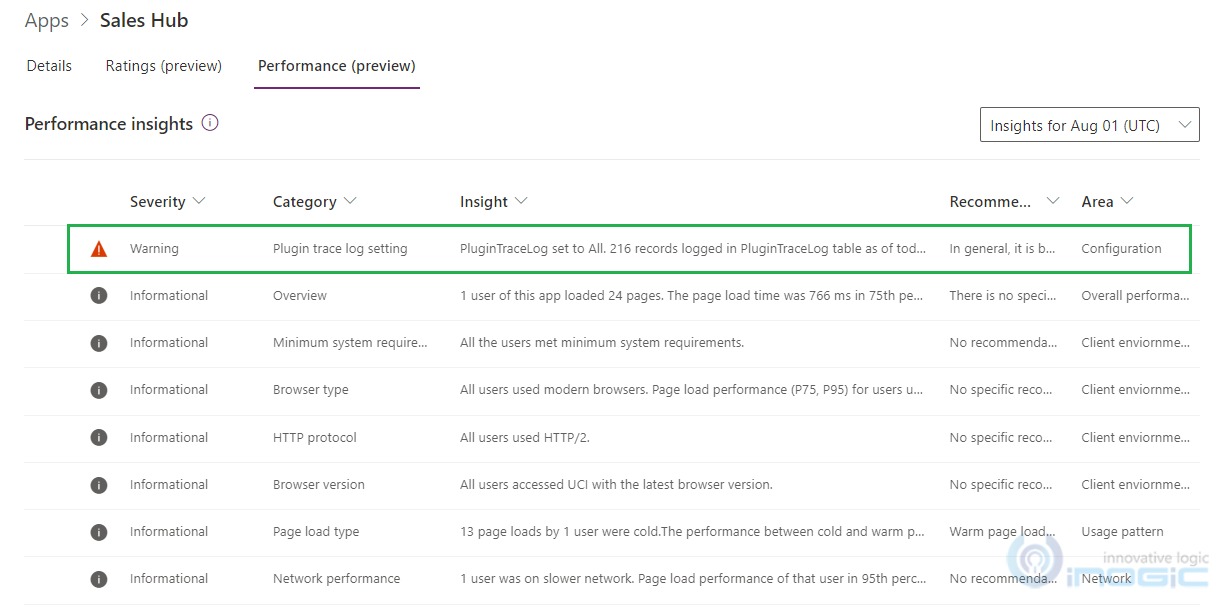The width and height of the screenshot is (1223, 608).
Task: Click 'All users accessed UCI with the latest browser version' text
Action: click(616, 485)
